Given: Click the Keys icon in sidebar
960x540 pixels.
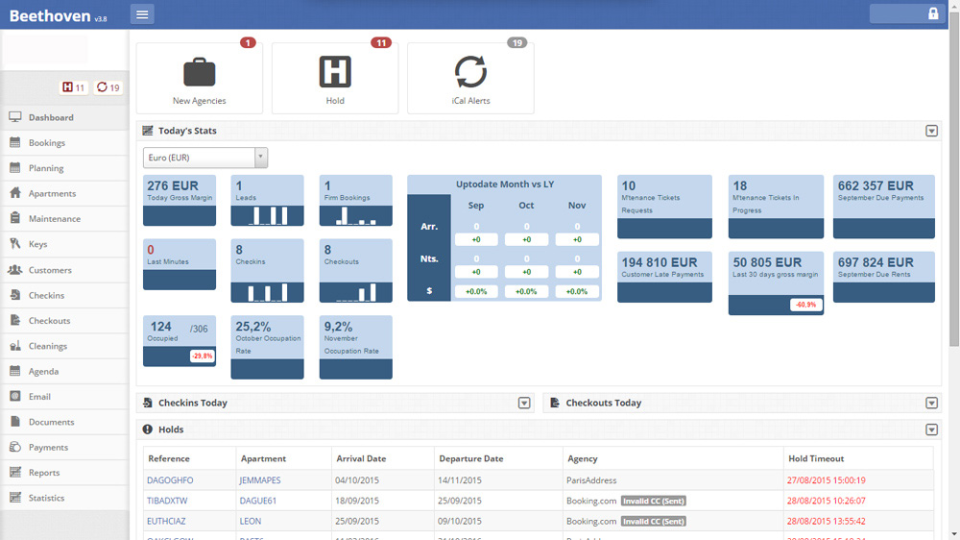Looking at the screenshot, I should 15,244.
